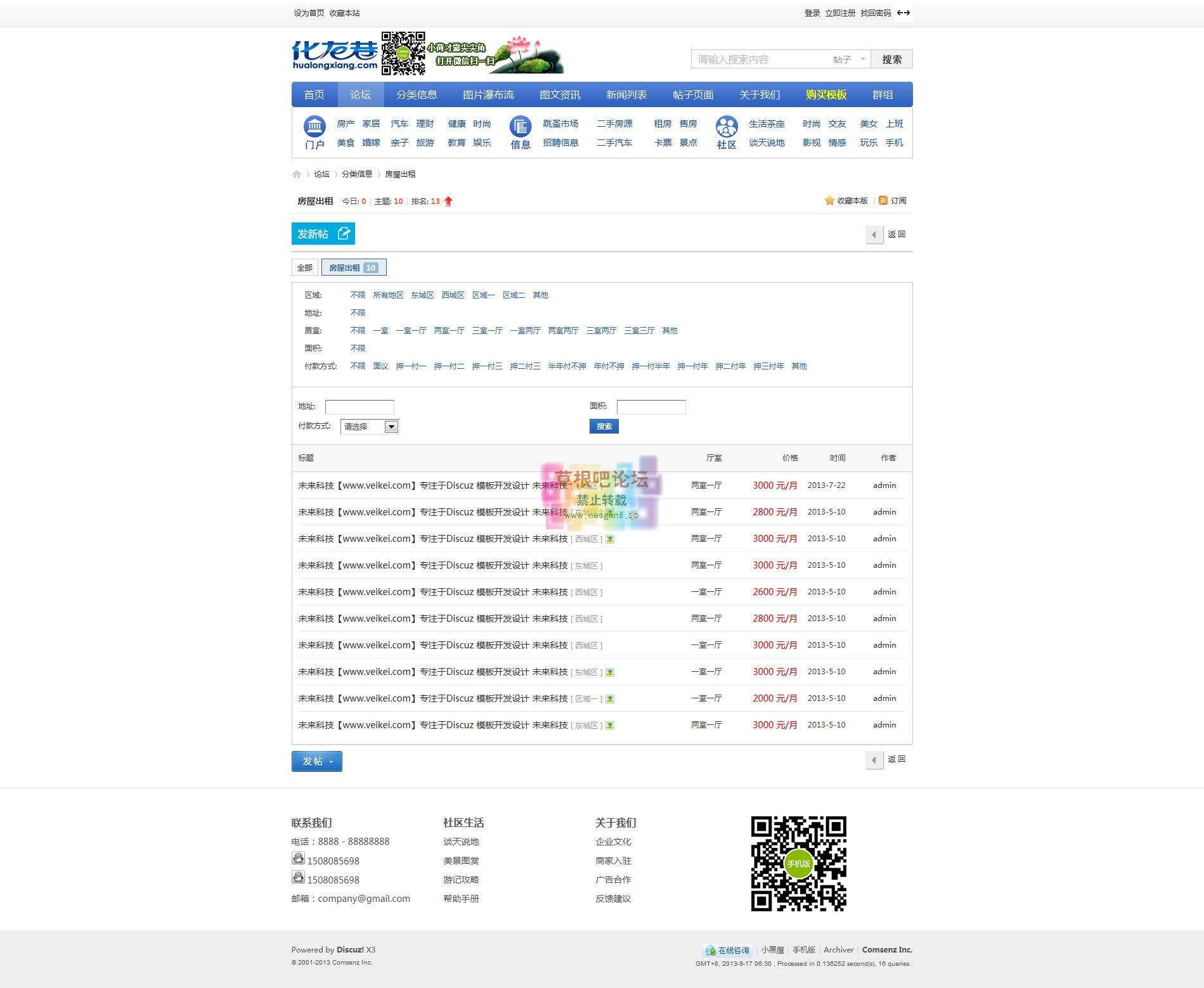
Task: Click the star icon to favorite this board
Action: [x=829, y=201]
